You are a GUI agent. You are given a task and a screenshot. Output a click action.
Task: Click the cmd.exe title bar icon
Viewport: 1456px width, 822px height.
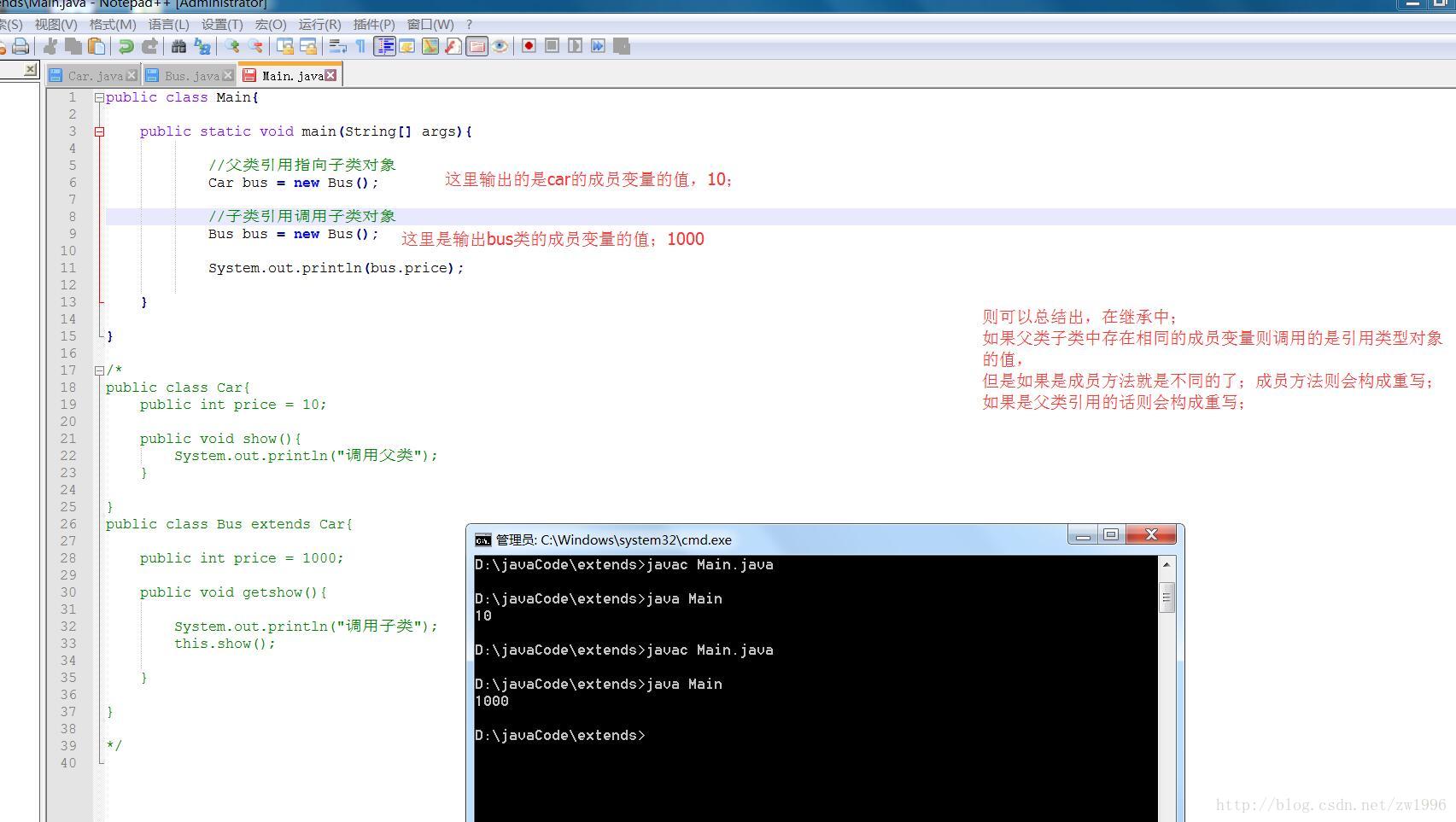click(483, 539)
